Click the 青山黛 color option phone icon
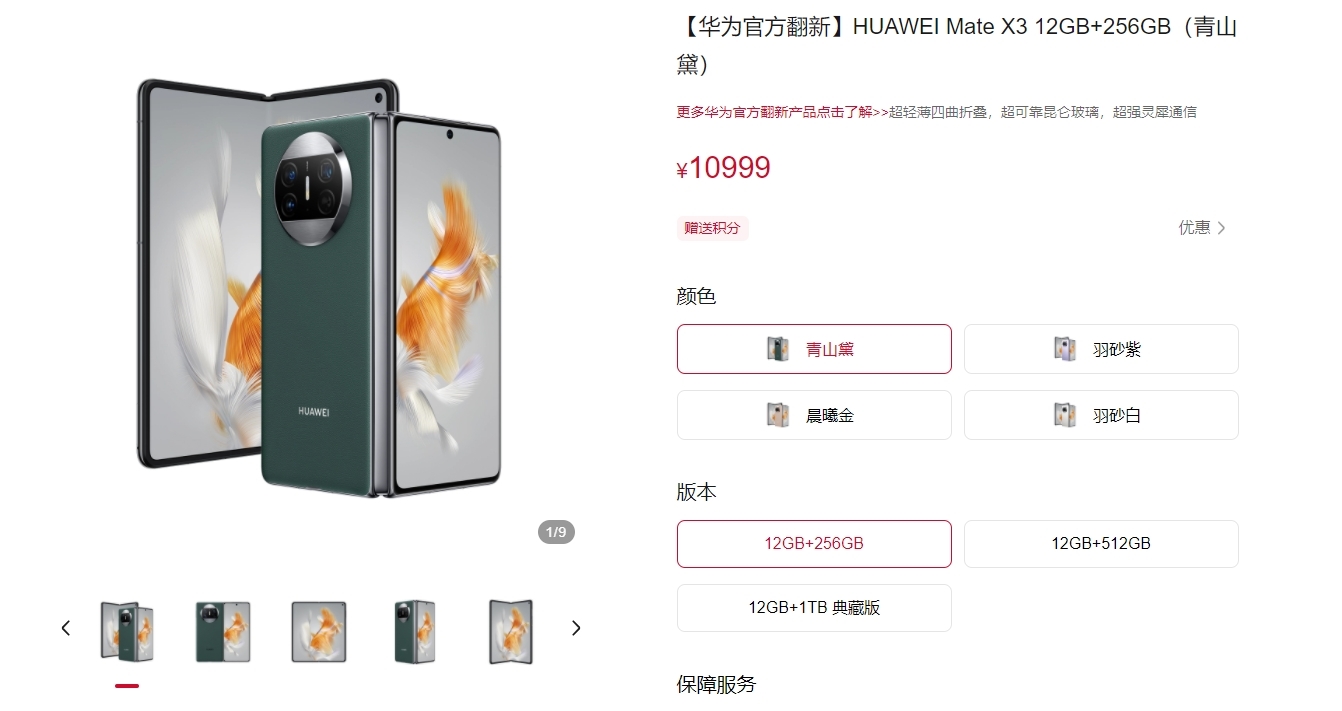The image size is (1342, 711). point(778,349)
